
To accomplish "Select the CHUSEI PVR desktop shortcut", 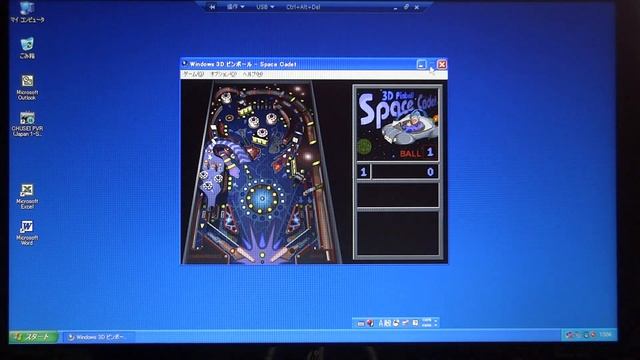I will pos(27,124).
